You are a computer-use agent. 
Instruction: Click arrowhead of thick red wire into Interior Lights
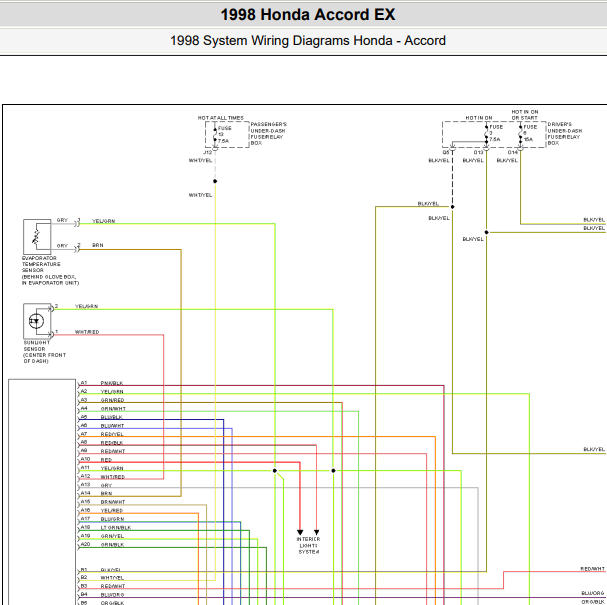(300, 533)
